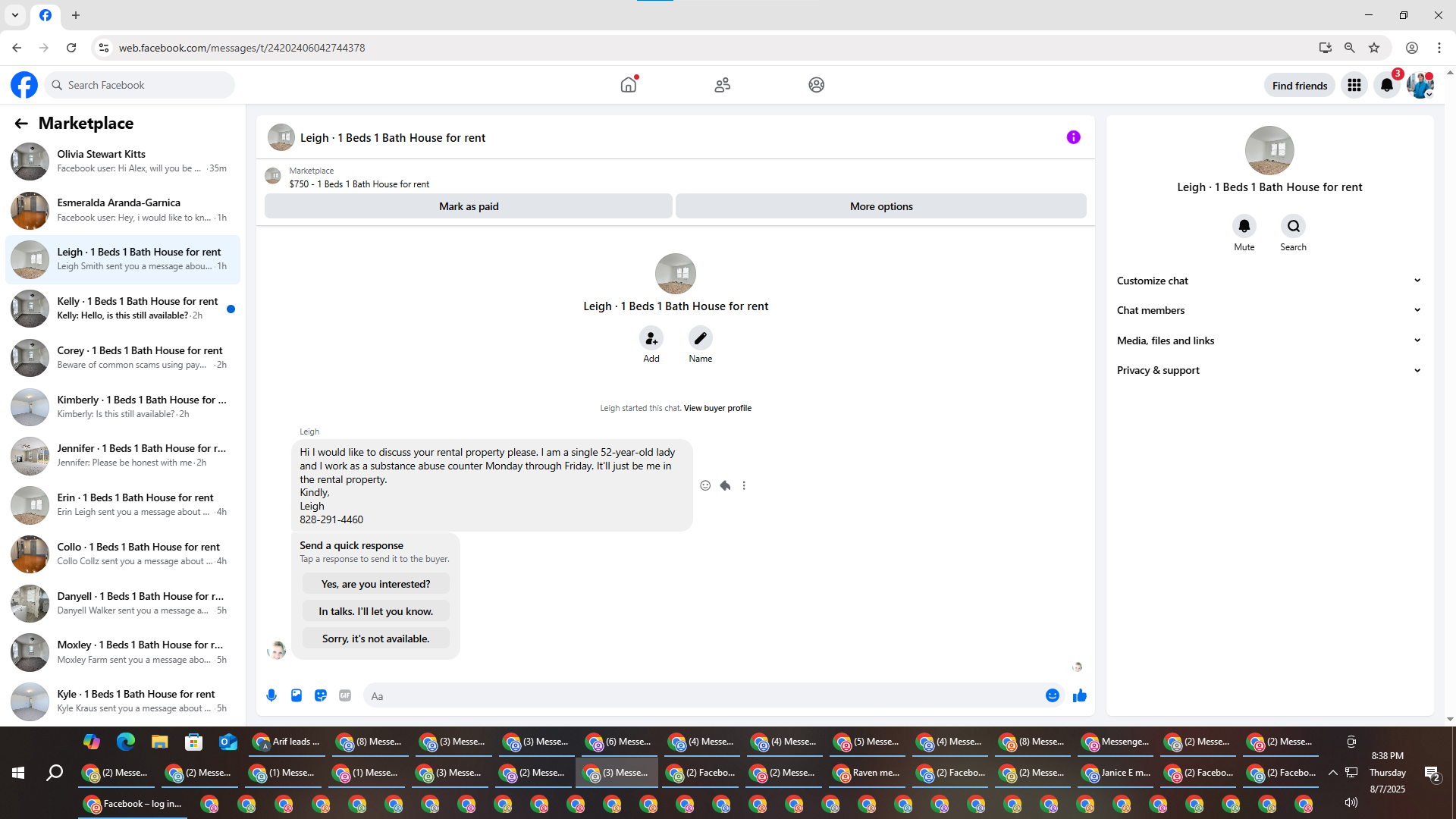The image size is (1456, 819).
Task: Edit the chat name with the pencil icon
Action: pyautogui.click(x=701, y=338)
